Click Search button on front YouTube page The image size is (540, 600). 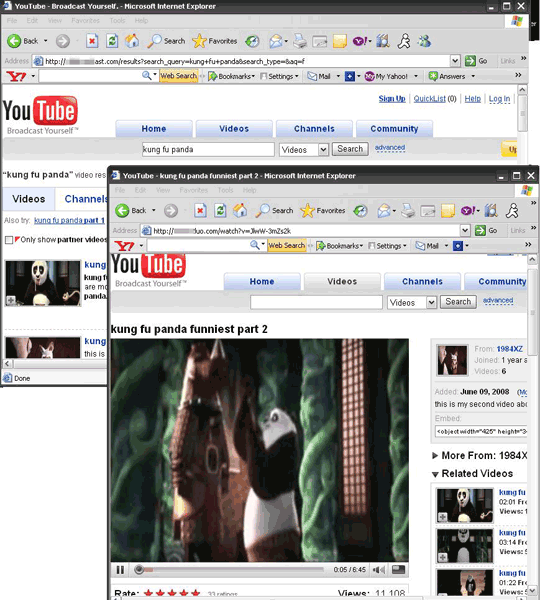[x=458, y=302]
